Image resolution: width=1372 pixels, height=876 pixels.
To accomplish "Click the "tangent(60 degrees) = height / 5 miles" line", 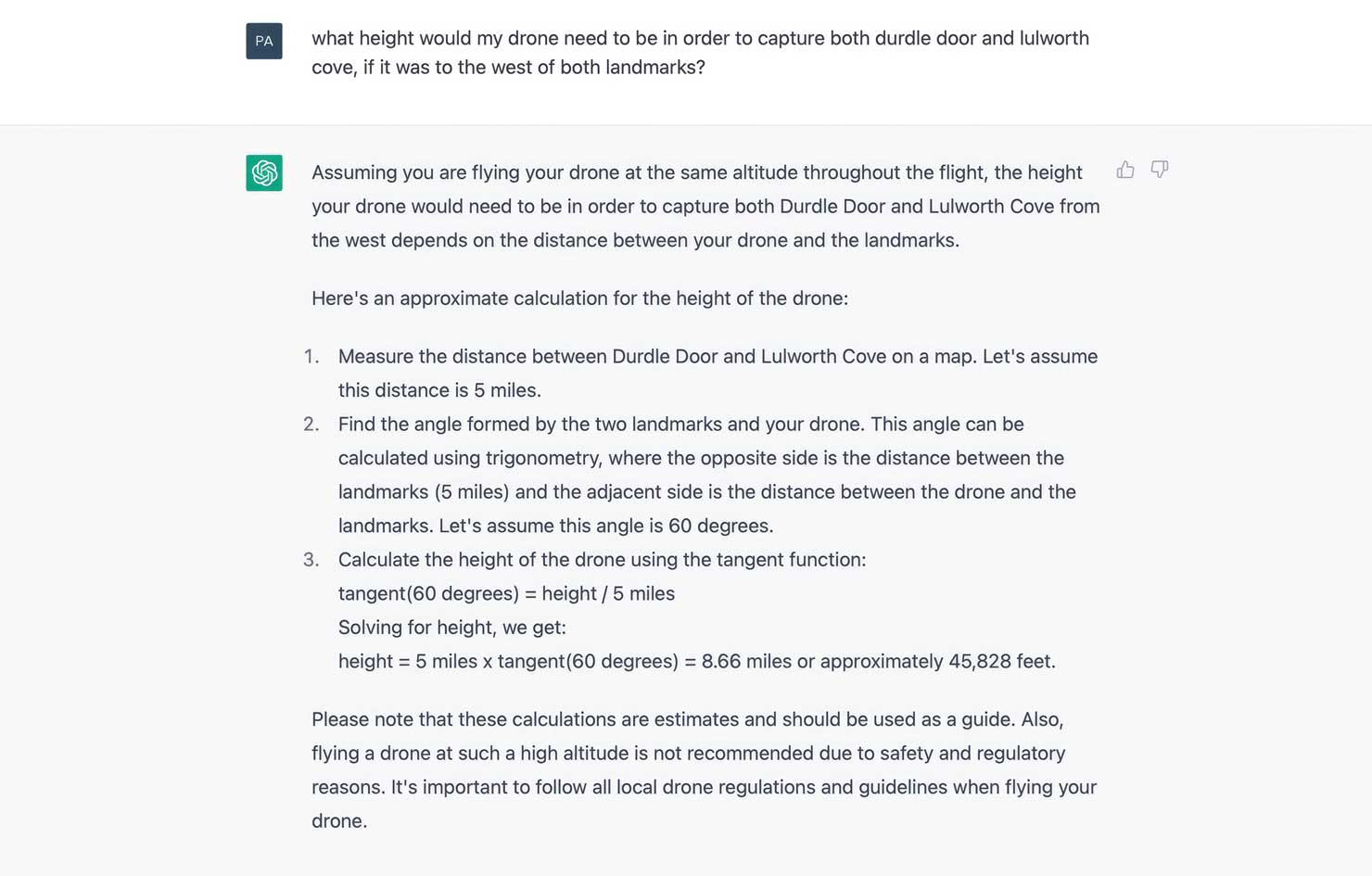I will [506, 594].
